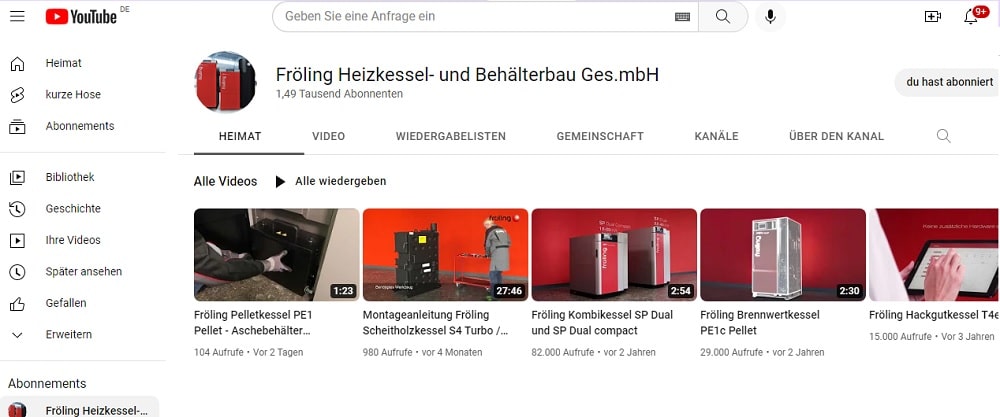Select Fröling Heizkessel subscription in sidebar

[80, 409]
